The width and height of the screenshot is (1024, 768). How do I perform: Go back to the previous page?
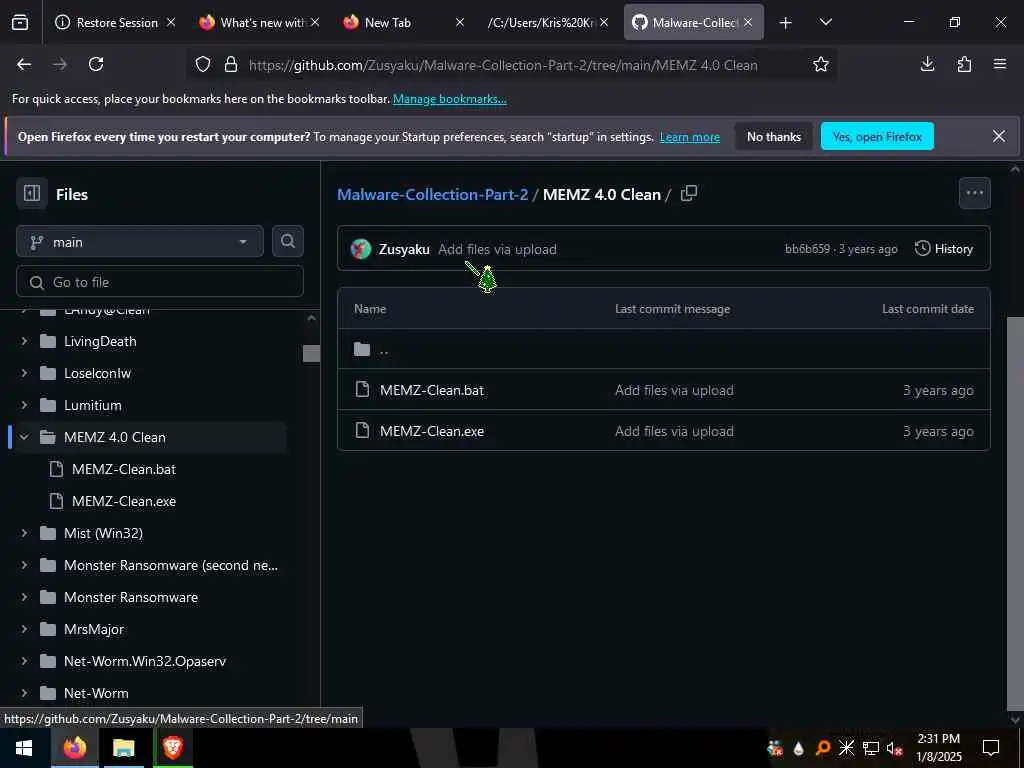[24, 64]
